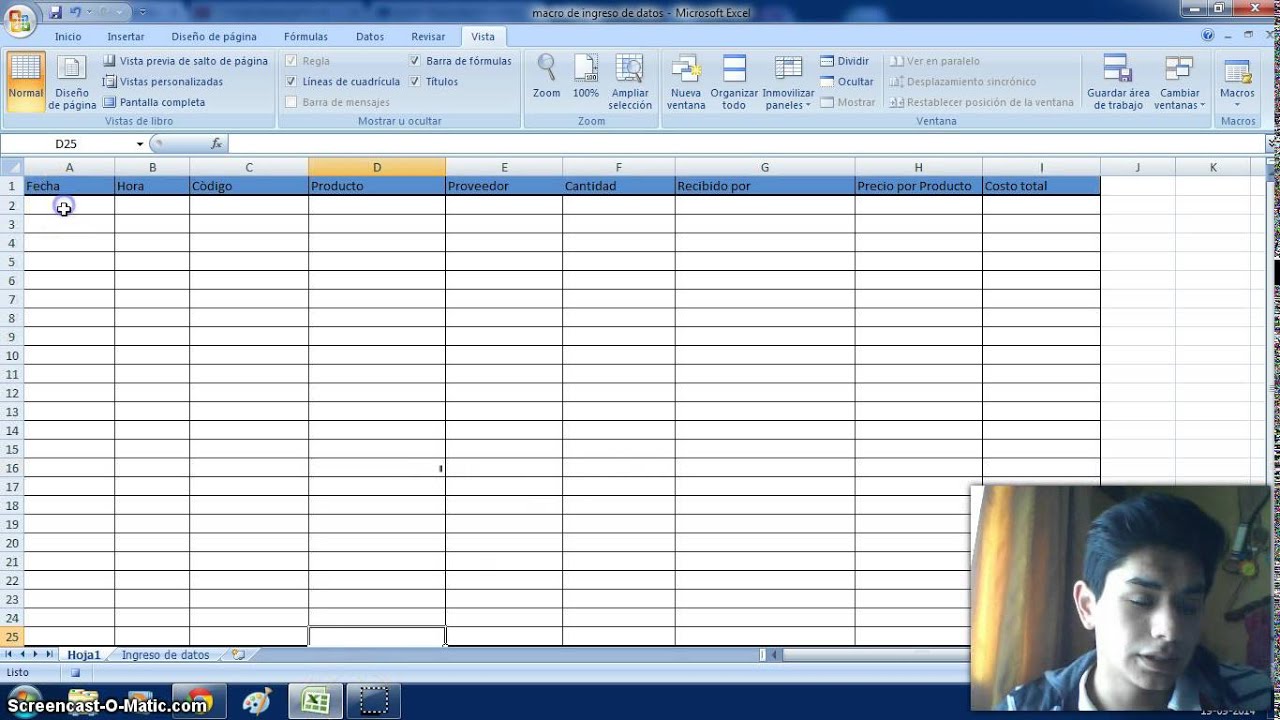Select the Normal view icon
The image size is (1280, 720).
tap(25, 80)
